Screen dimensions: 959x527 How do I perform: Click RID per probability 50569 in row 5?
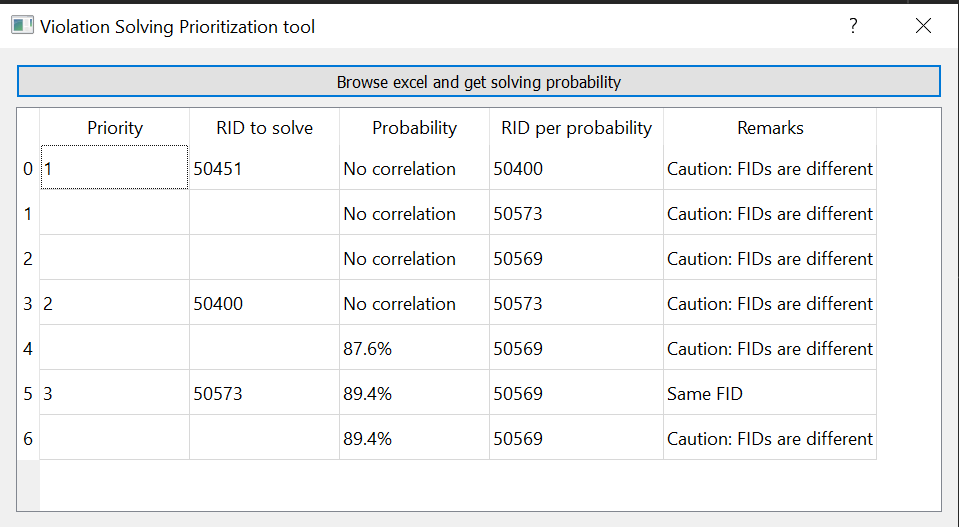coord(576,392)
